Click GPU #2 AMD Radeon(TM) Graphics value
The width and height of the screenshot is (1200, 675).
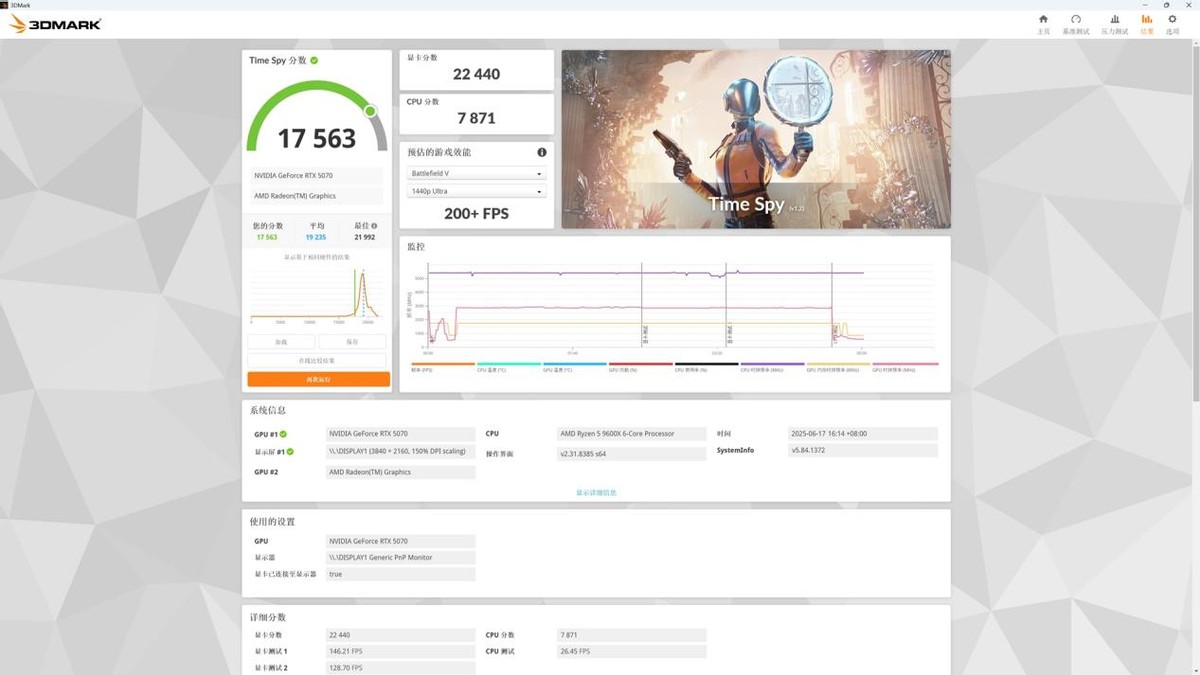tap(401, 472)
